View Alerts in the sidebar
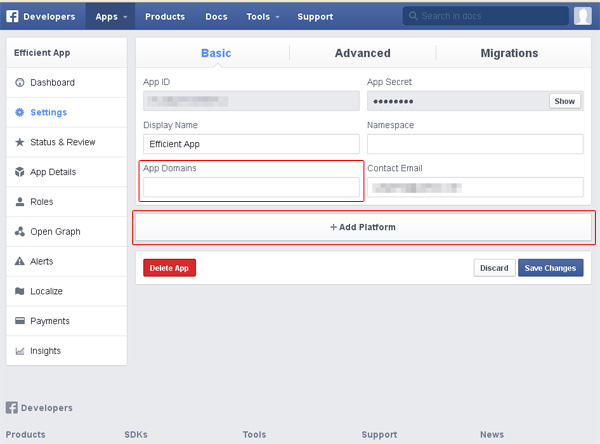The width and height of the screenshot is (600, 444). click(67, 261)
